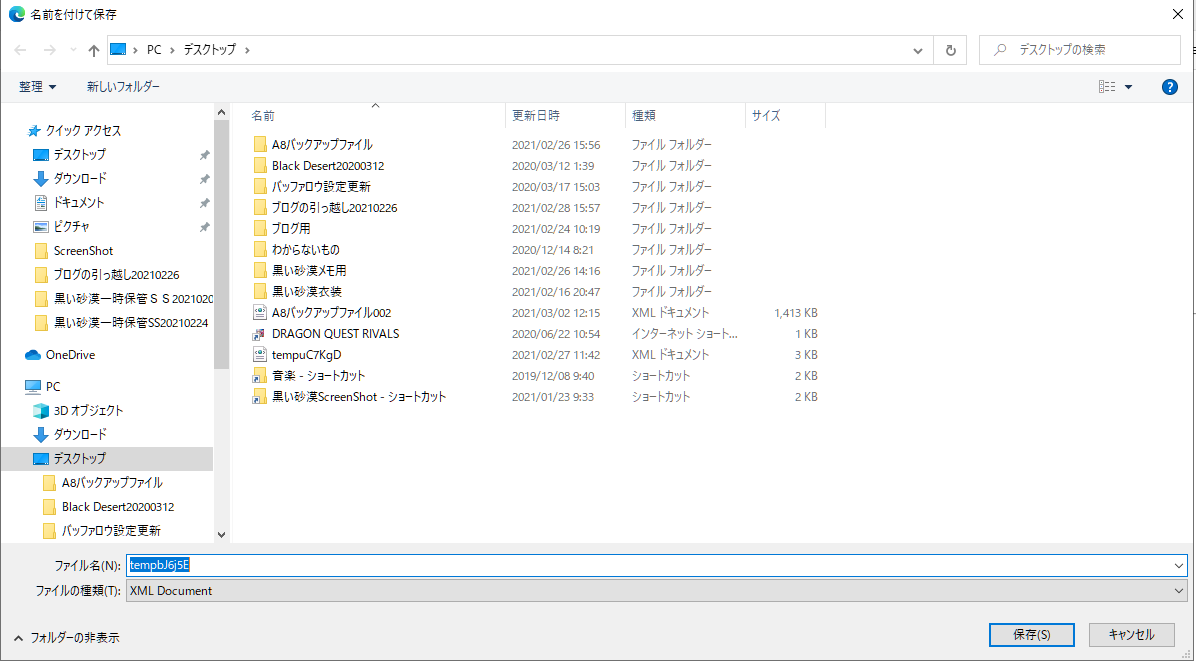Select ダウンロード in Quick Access
This screenshot has width=1196, height=663.
[x=80, y=179]
